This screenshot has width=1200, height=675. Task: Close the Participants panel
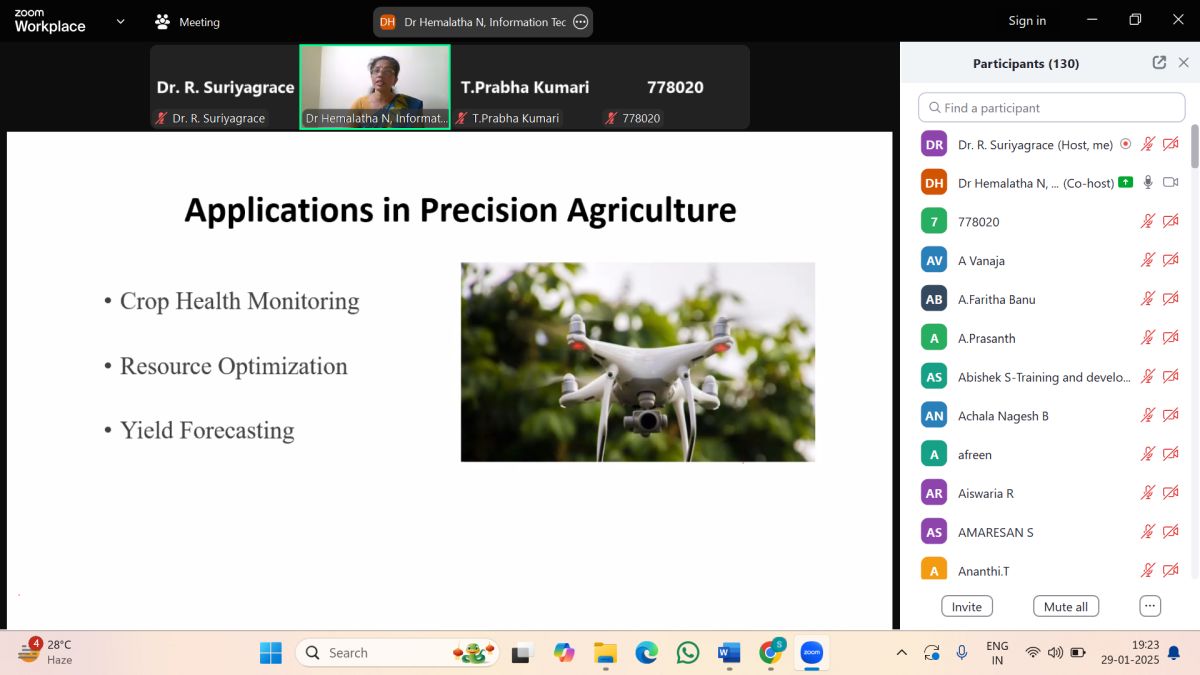click(1184, 63)
